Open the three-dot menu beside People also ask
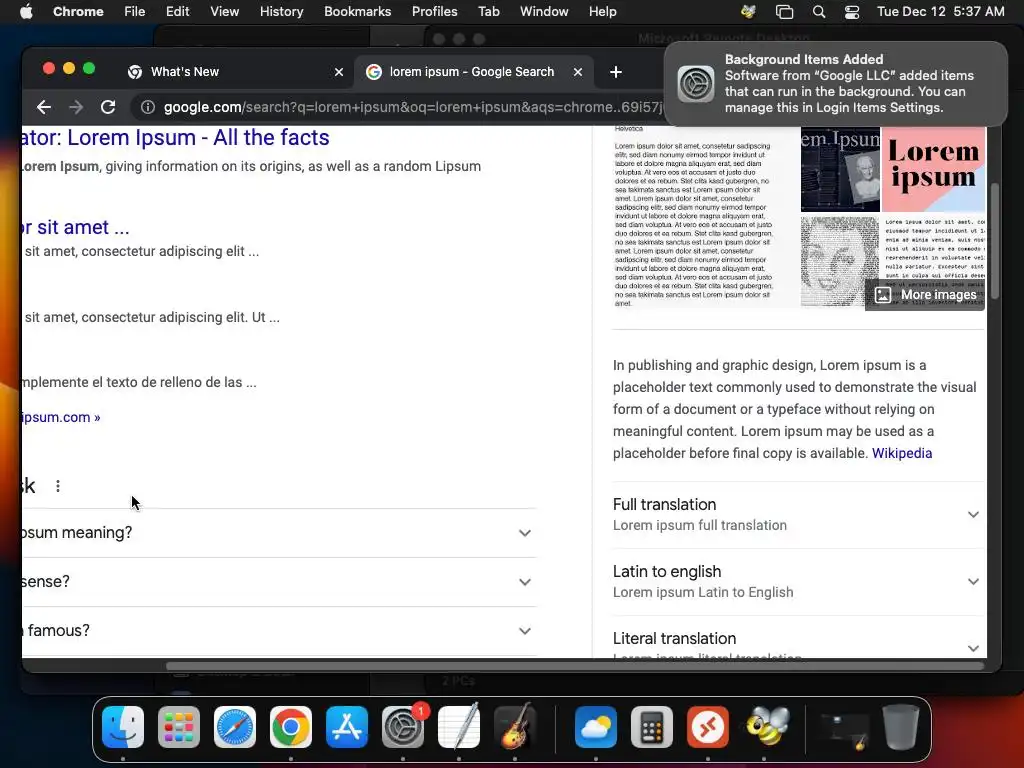 point(57,486)
